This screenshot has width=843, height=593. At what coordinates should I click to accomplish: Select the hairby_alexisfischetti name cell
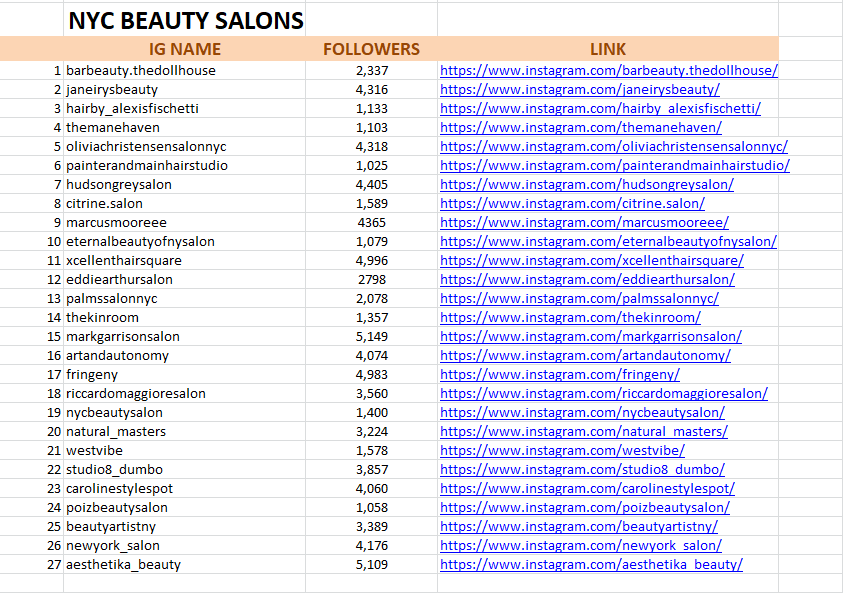click(184, 109)
